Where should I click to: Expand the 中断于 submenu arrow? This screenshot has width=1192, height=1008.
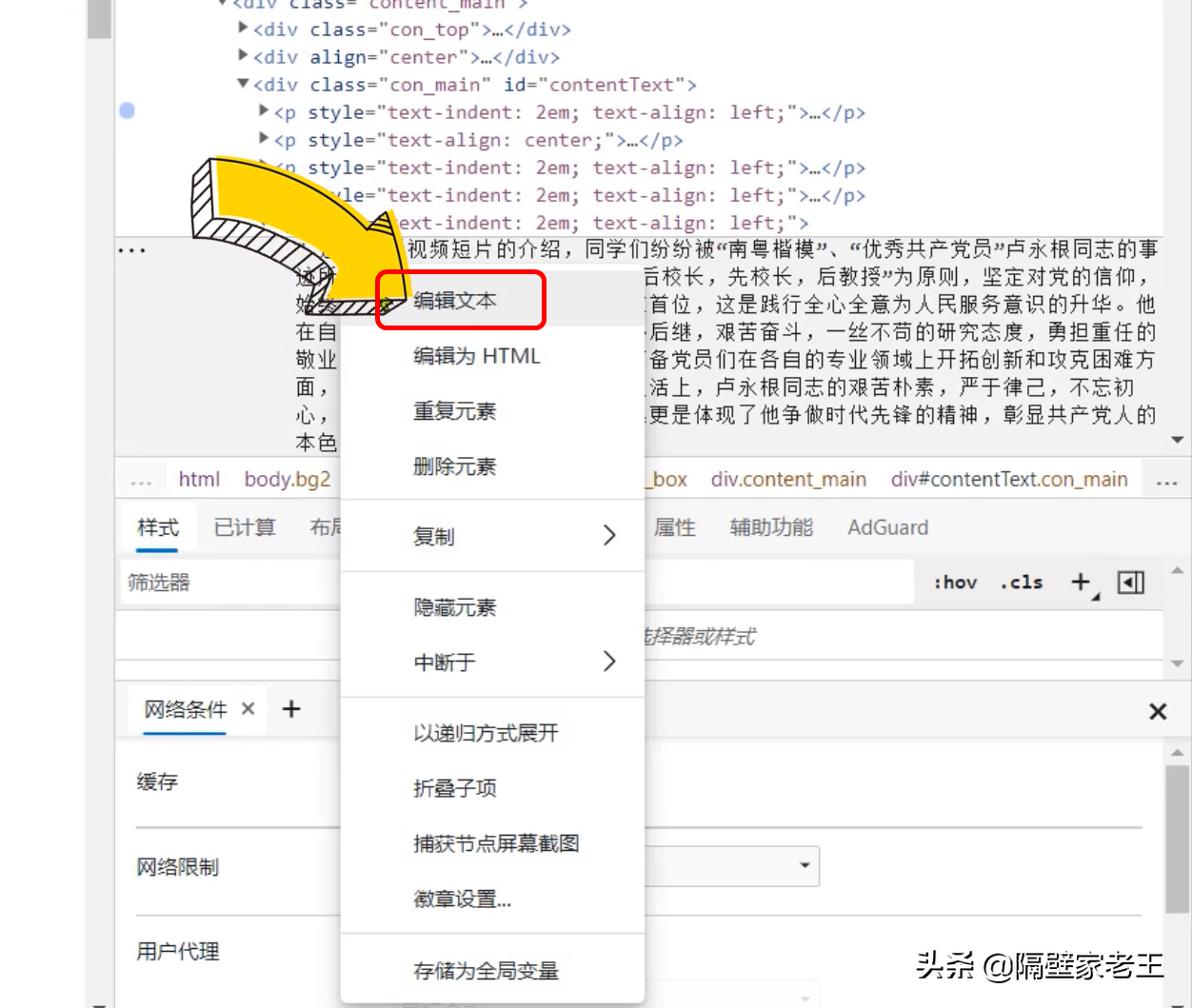coord(610,662)
